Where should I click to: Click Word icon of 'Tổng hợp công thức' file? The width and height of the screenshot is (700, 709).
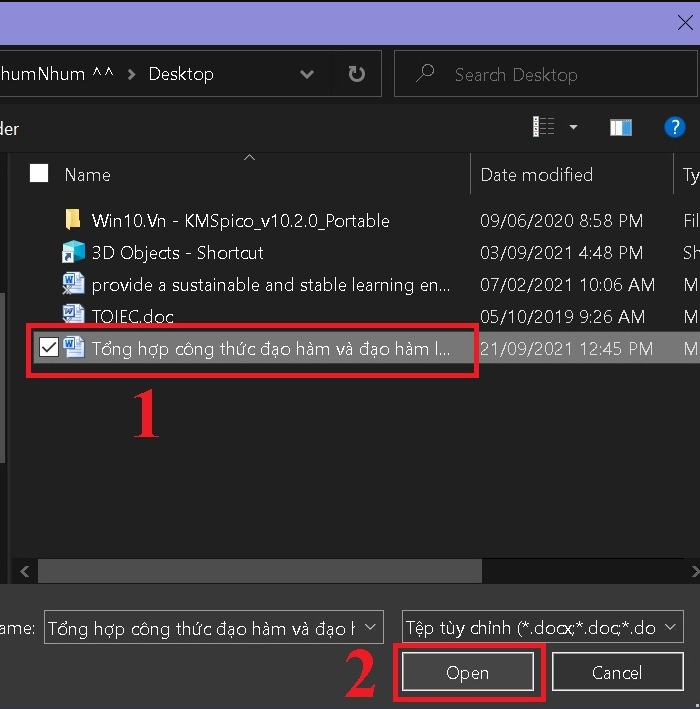73,348
